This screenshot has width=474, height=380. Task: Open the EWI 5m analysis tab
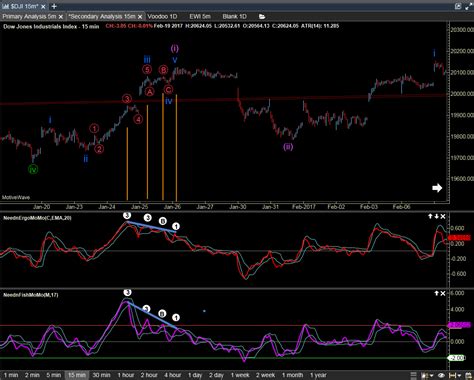point(200,16)
